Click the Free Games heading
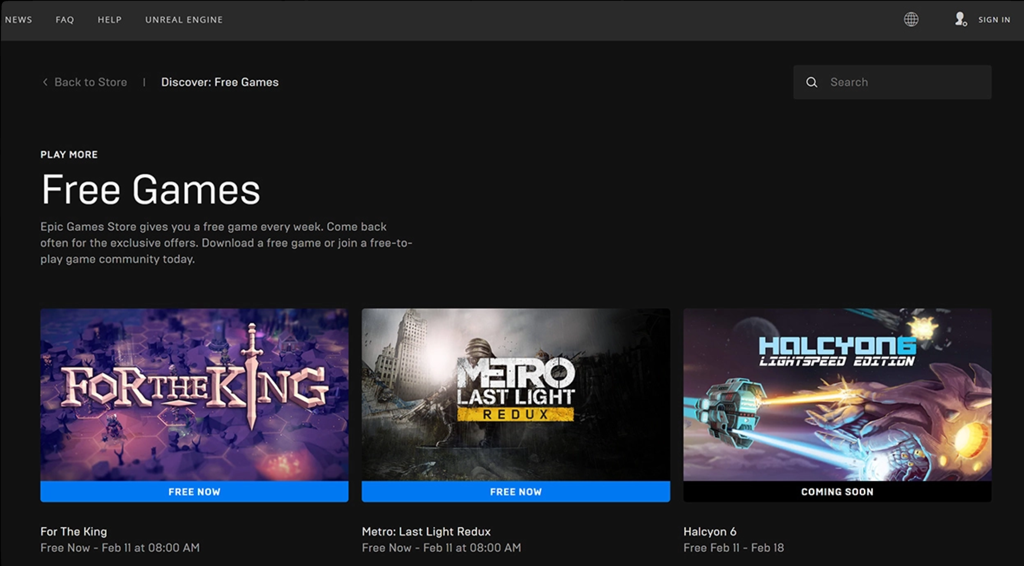Viewport: 1024px width, 566px height. (151, 190)
